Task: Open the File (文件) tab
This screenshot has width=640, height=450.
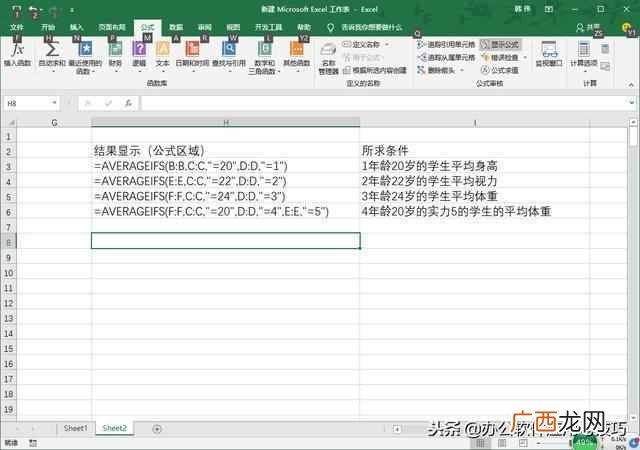Action: pos(16,27)
